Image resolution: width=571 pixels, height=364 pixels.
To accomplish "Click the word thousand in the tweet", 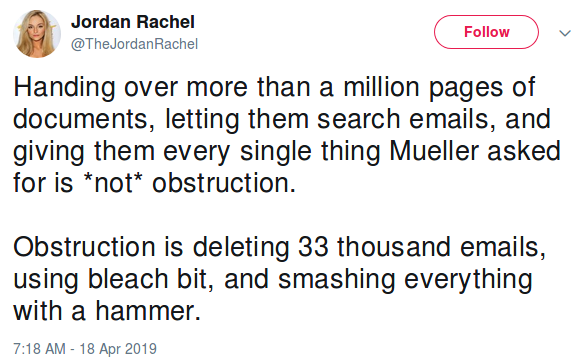I will 394,247.
